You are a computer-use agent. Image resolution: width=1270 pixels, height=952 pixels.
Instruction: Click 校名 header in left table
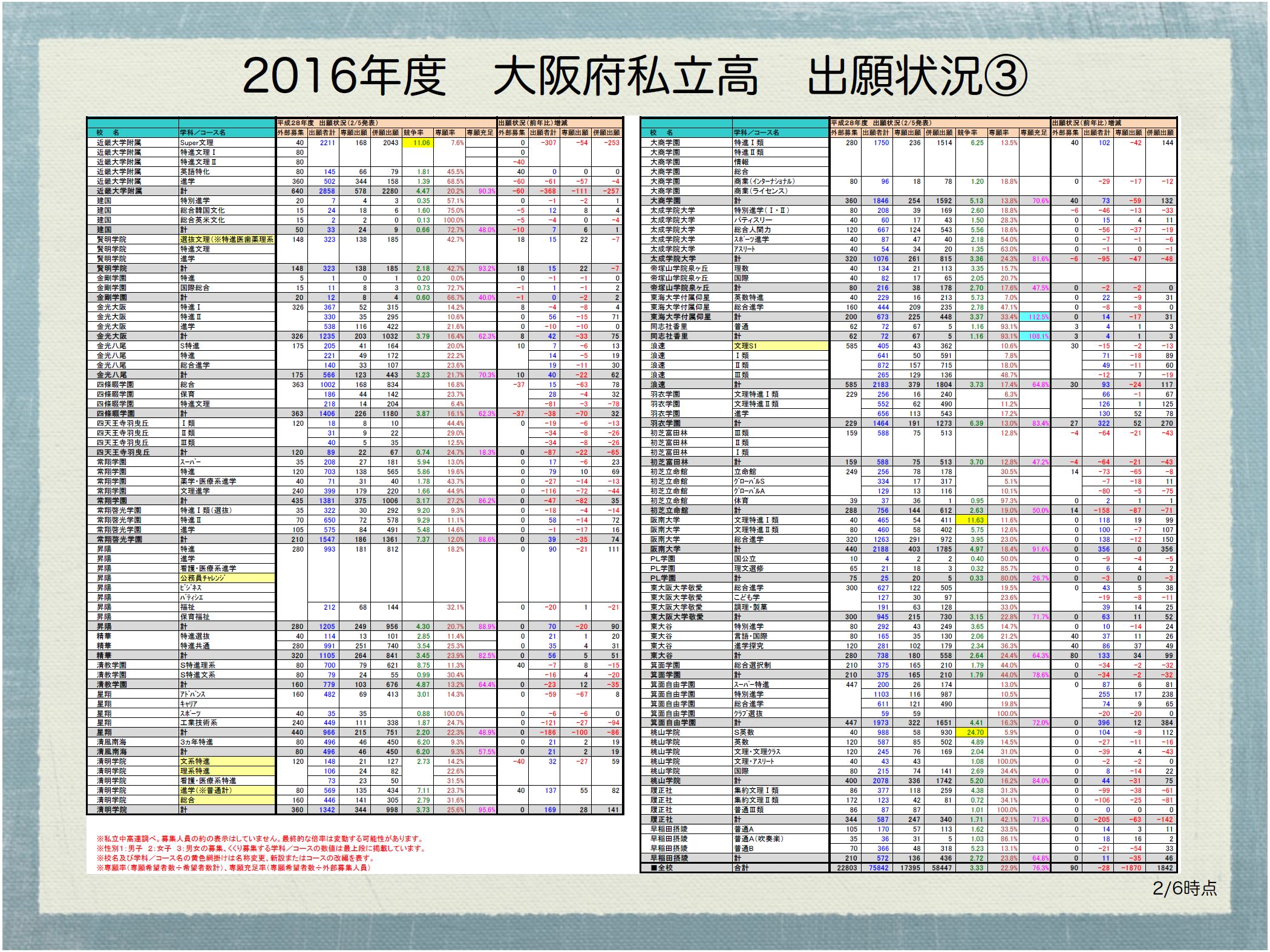108,132
